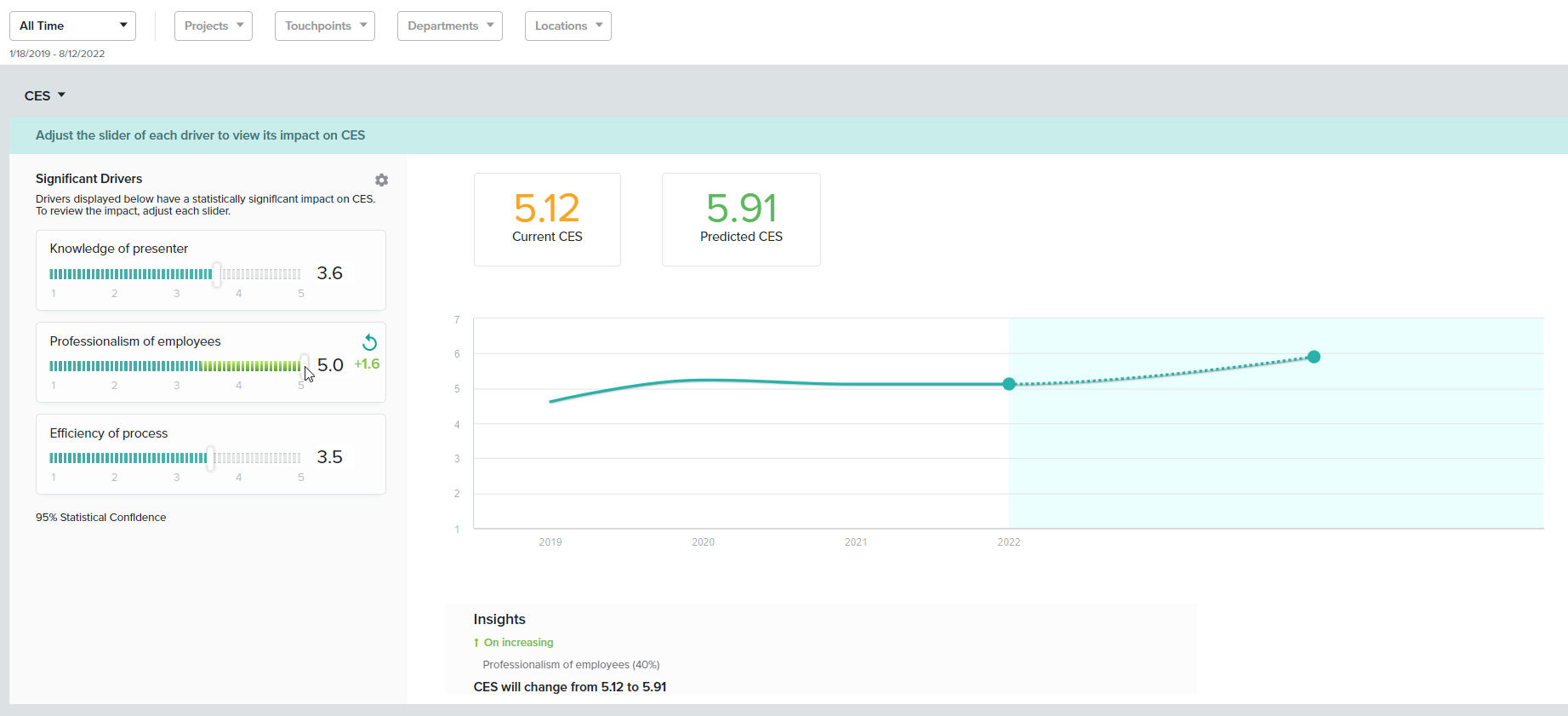Click the Efficiency of process slider track at 1
Screen dimensions: 1568x716
coord(52,458)
